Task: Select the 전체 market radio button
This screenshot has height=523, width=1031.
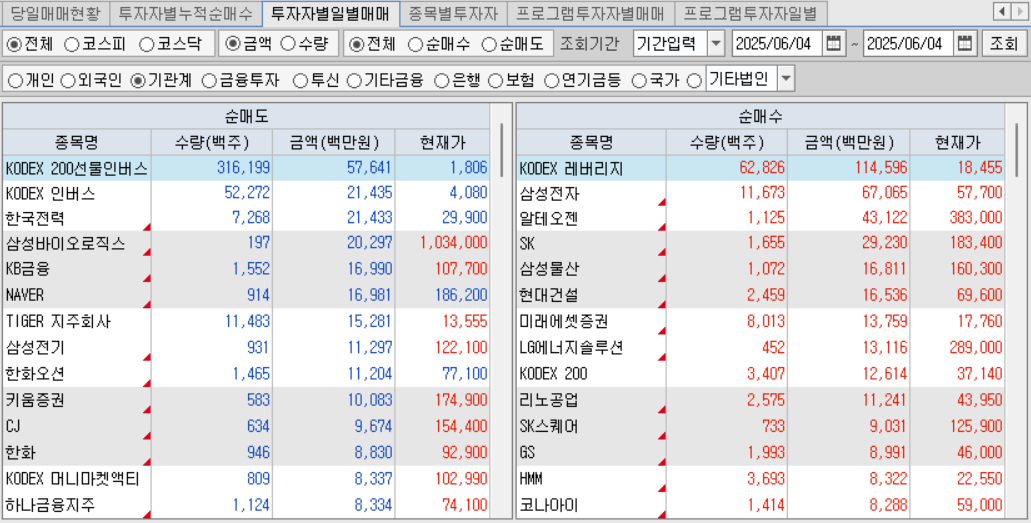Action: [14, 44]
